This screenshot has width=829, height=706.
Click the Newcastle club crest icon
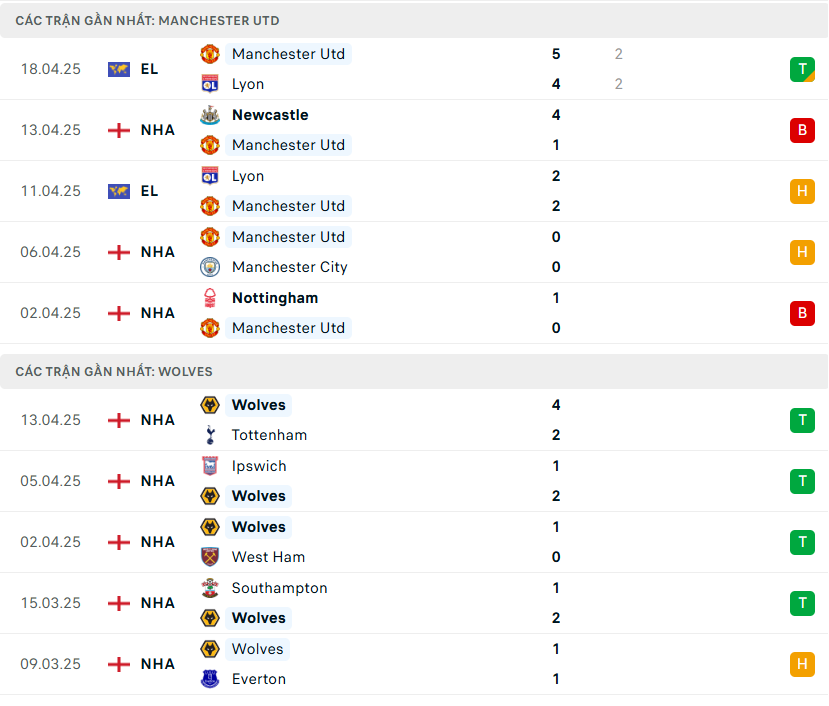click(x=210, y=115)
